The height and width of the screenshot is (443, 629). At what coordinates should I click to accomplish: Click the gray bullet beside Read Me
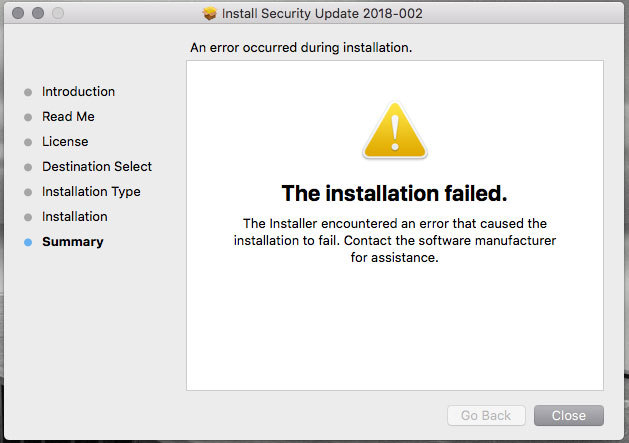click(x=28, y=117)
